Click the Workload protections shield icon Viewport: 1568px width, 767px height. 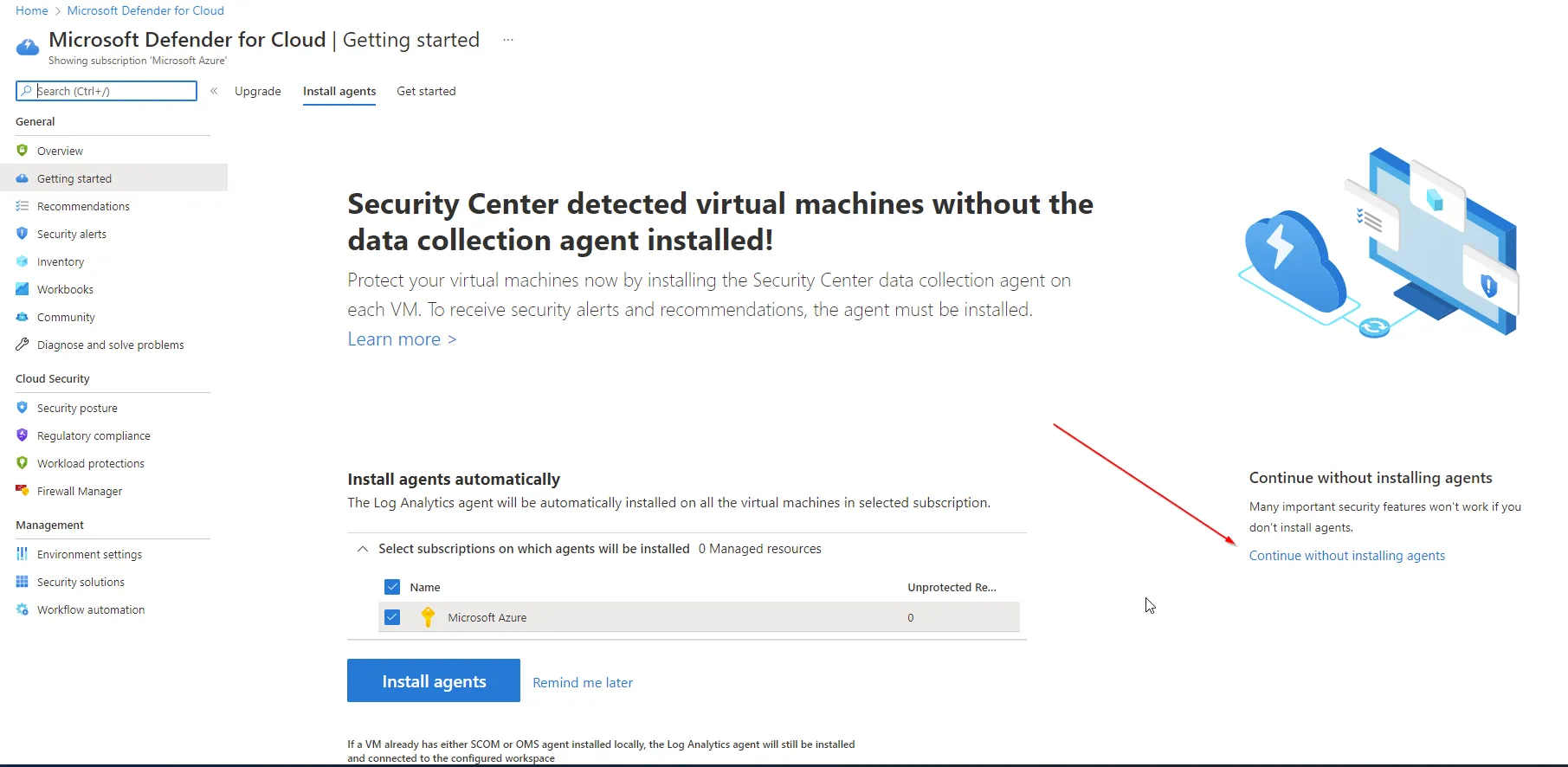(x=23, y=463)
